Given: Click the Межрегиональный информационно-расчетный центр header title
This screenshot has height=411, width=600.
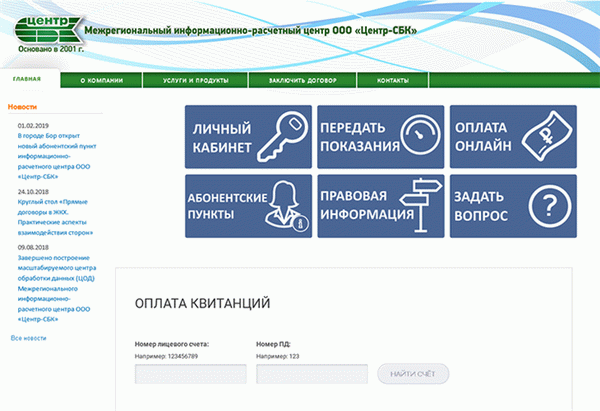Looking at the screenshot, I should pyautogui.click(x=251, y=31).
